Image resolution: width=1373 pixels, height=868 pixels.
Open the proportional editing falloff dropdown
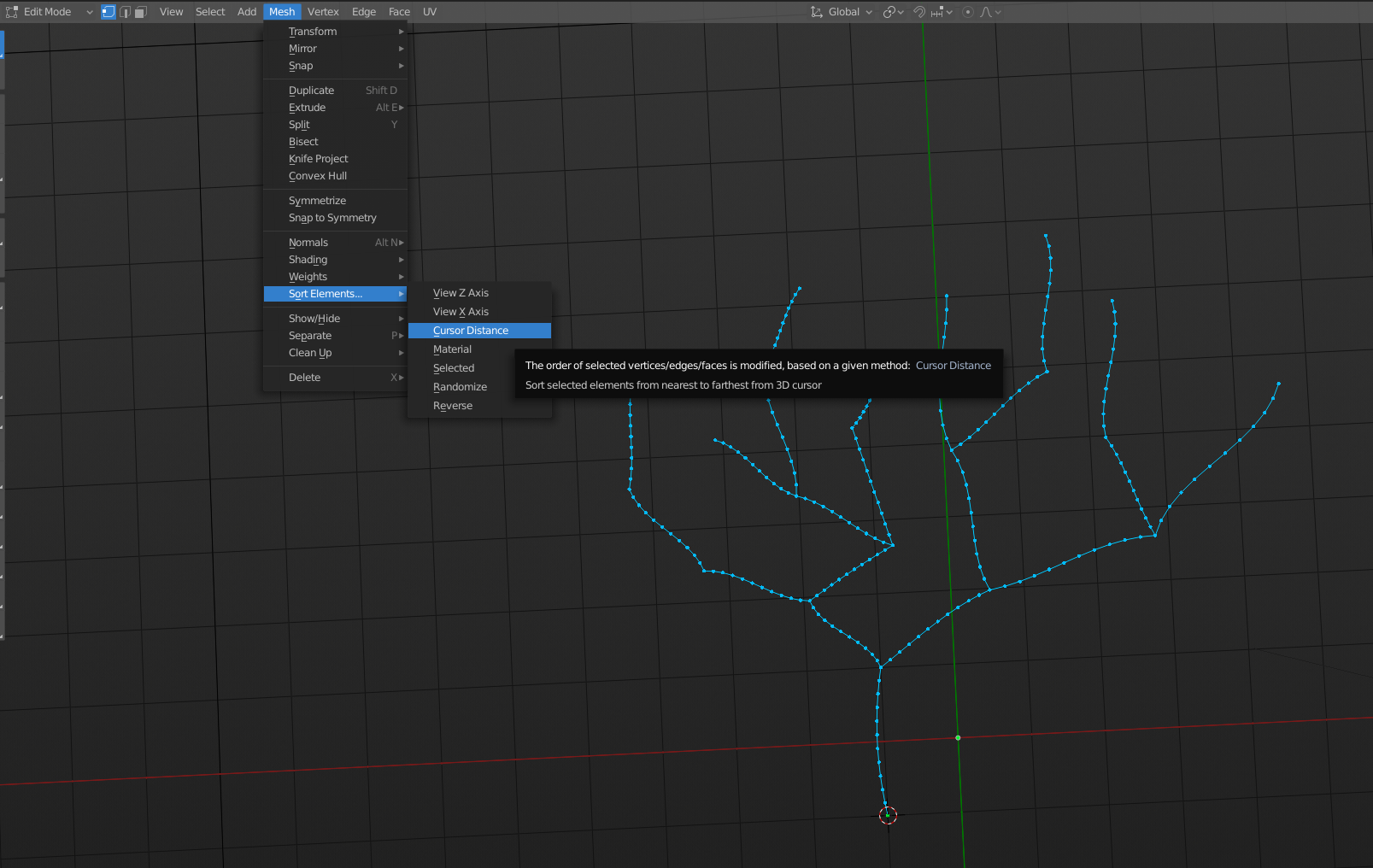click(x=991, y=12)
